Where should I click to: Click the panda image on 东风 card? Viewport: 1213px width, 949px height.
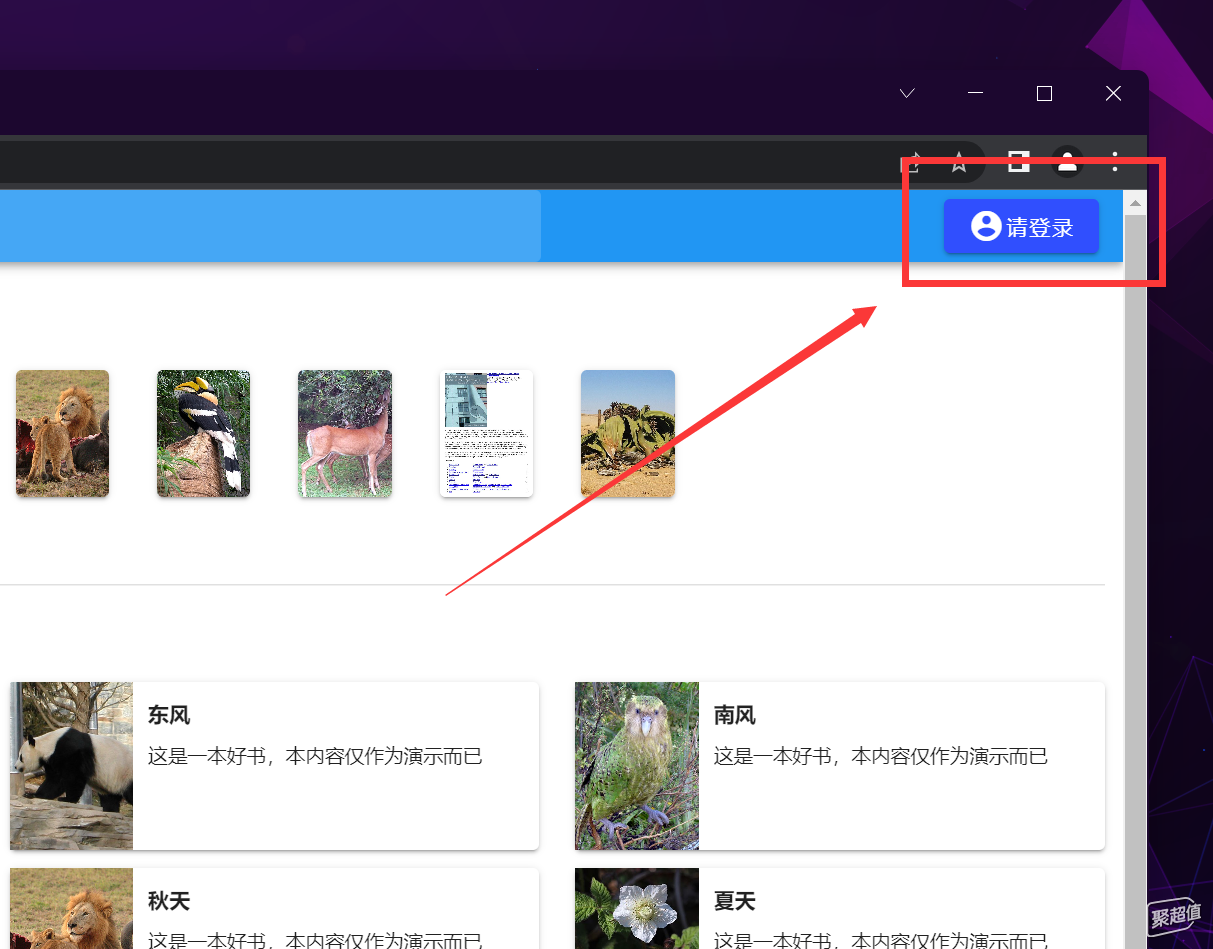click(71, 766)
